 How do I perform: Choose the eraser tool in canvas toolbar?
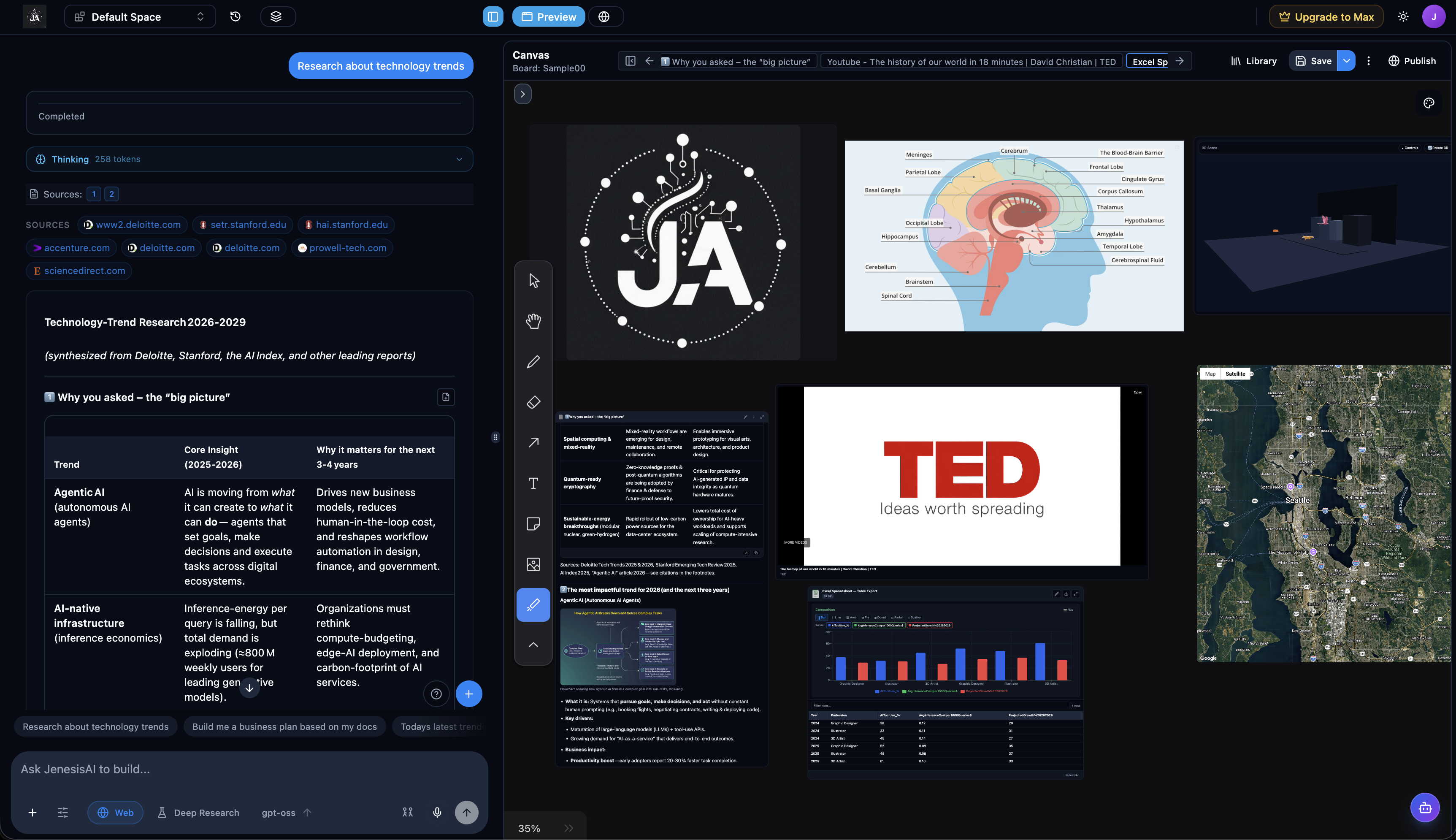(x=533, y=402)
